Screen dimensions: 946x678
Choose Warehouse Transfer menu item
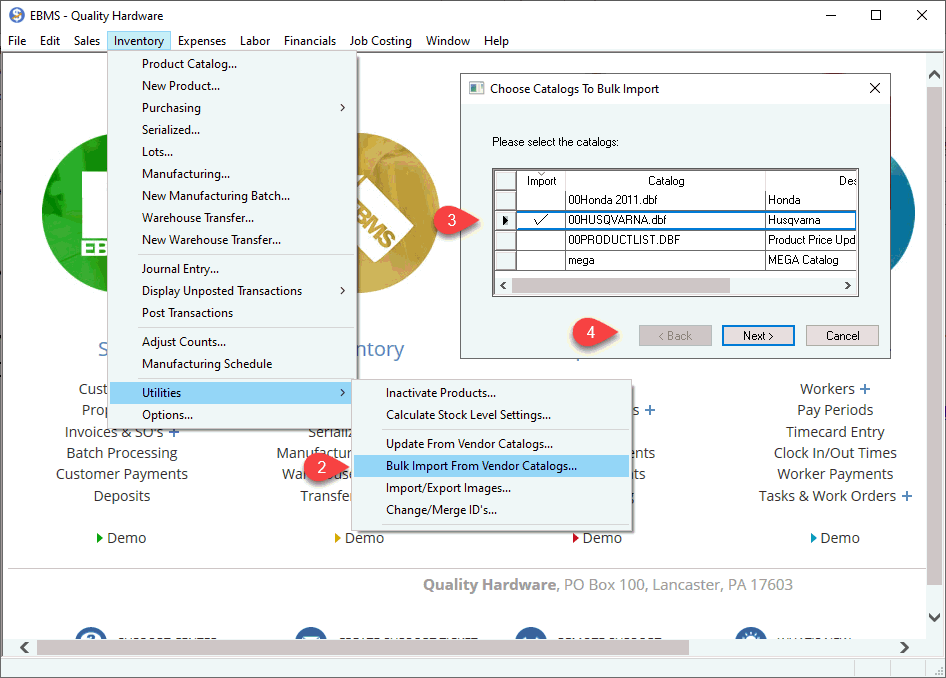pos(232,218)
